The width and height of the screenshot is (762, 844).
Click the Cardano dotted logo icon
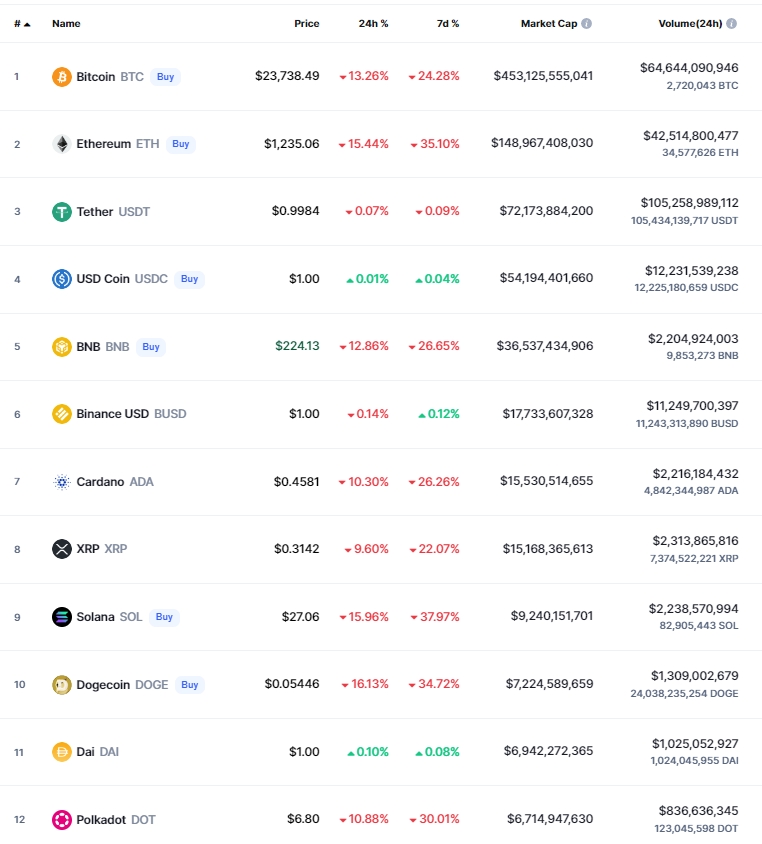(x=62, y=482)
